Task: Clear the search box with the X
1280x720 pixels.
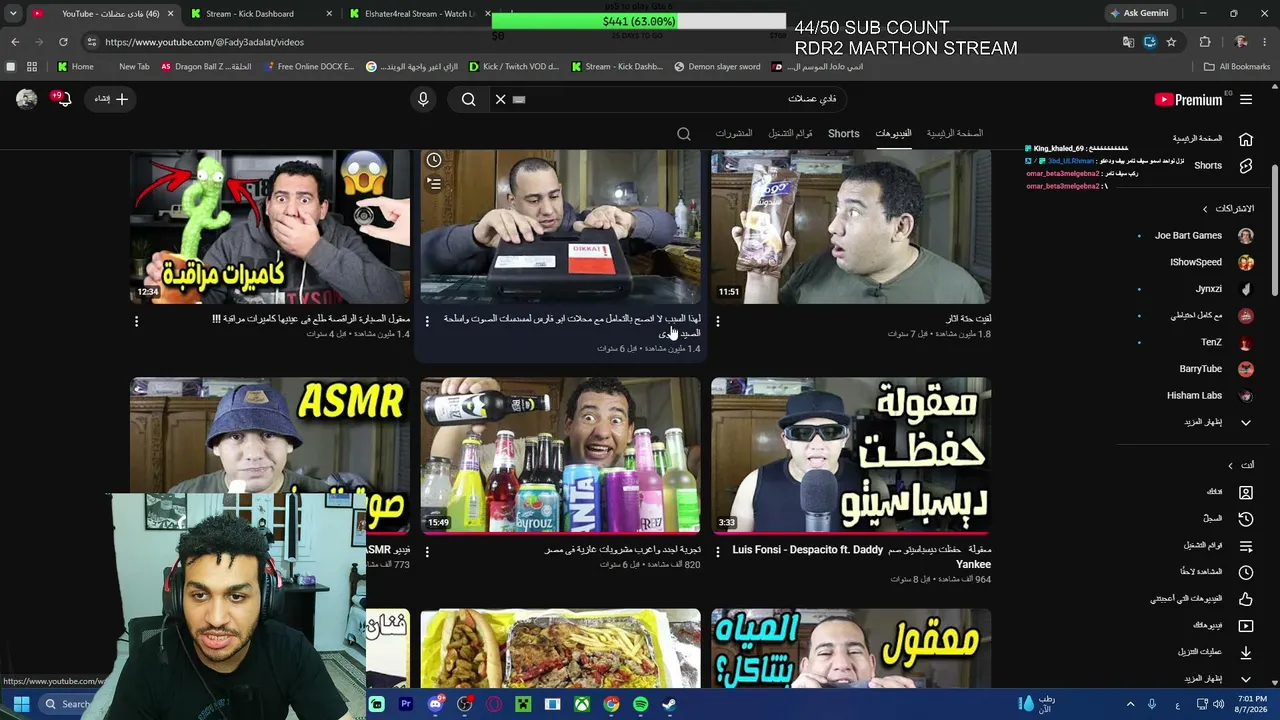Action: click(x=501, y=99)
